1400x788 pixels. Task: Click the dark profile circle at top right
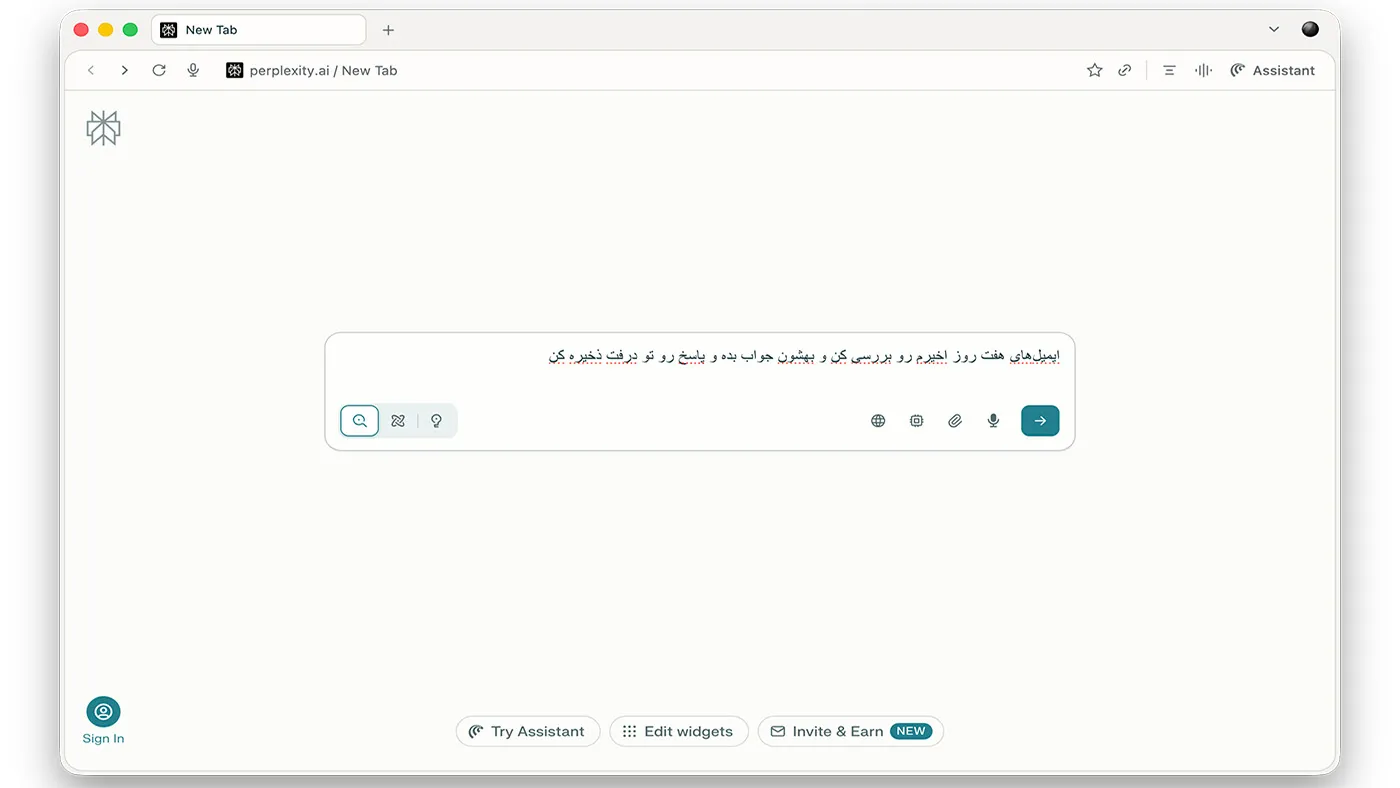pyautogui.click(x=1310, y=30)
